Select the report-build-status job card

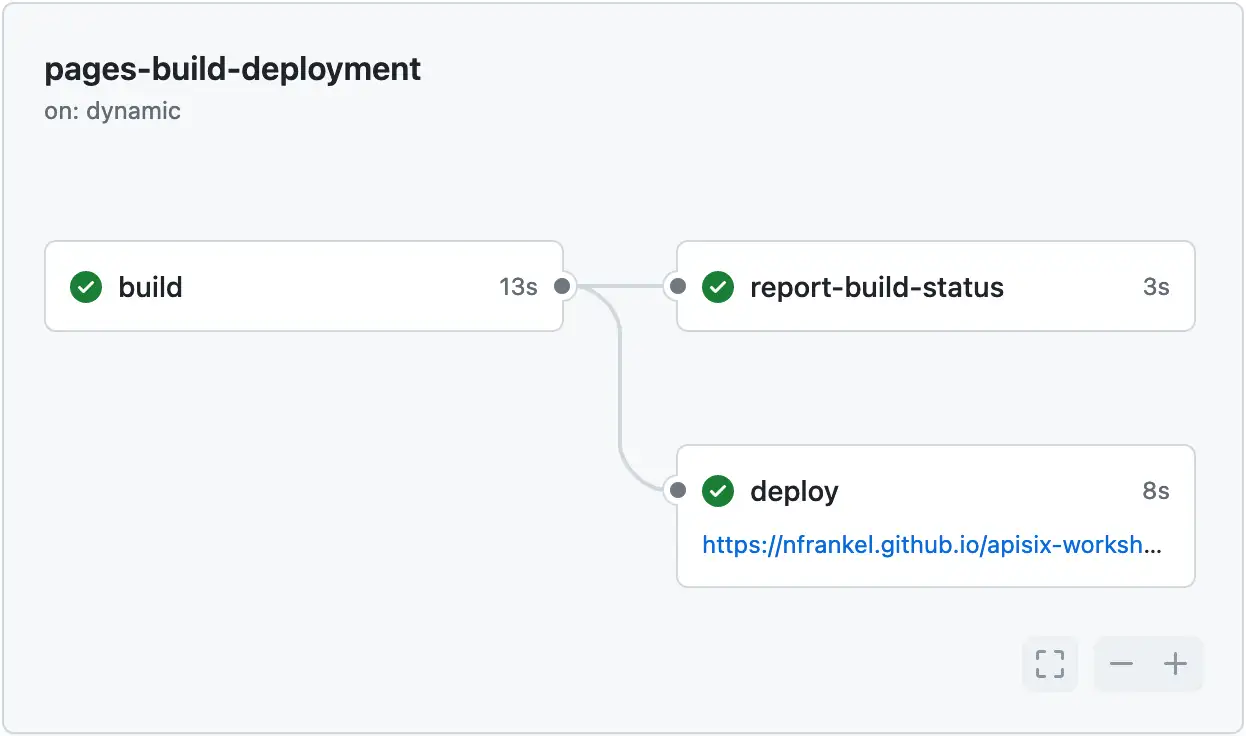[x=935, y=286]
